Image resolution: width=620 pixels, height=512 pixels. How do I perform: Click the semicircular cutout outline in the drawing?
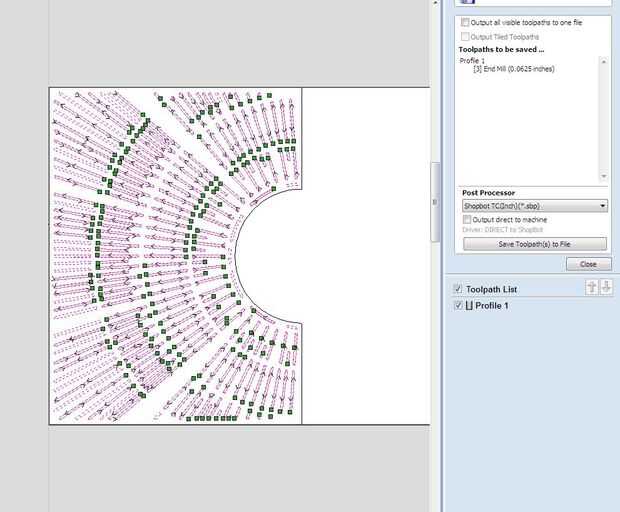(236, 256)
